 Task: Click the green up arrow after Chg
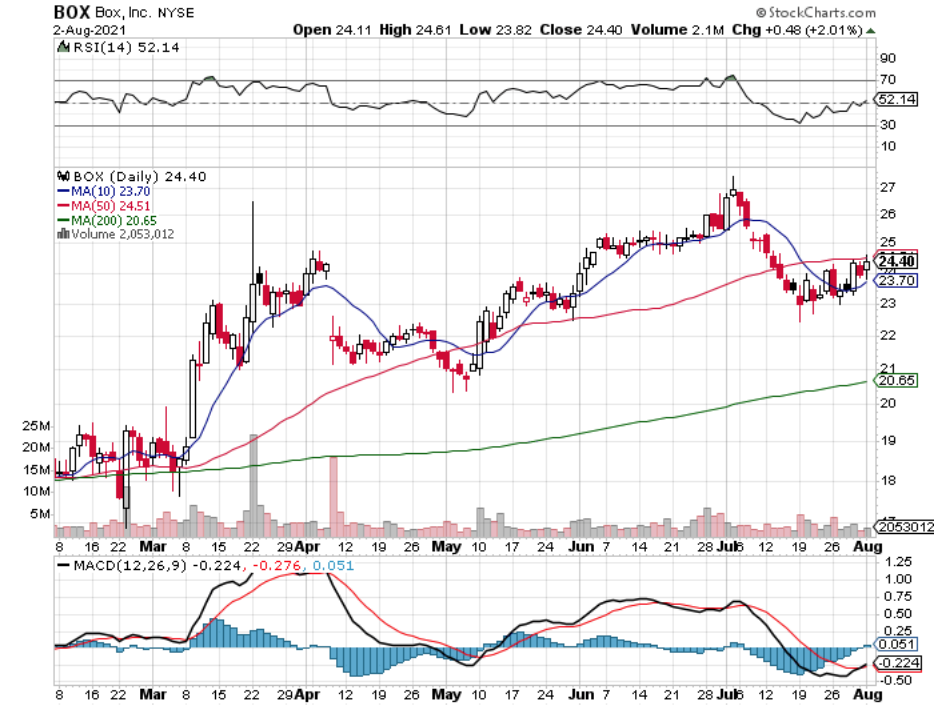pyautogui.click(x=871, y=30)
